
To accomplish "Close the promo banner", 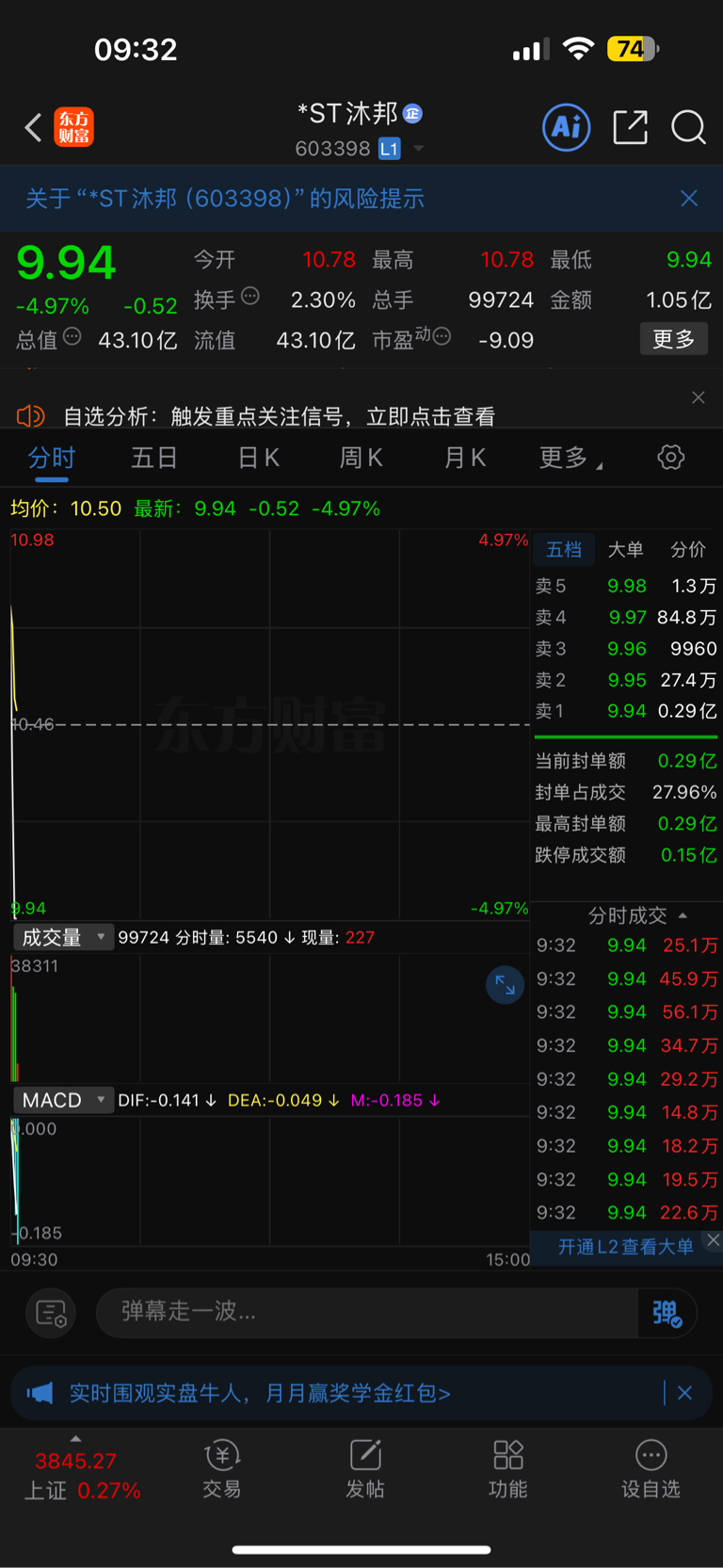I will coord(685,1393).
